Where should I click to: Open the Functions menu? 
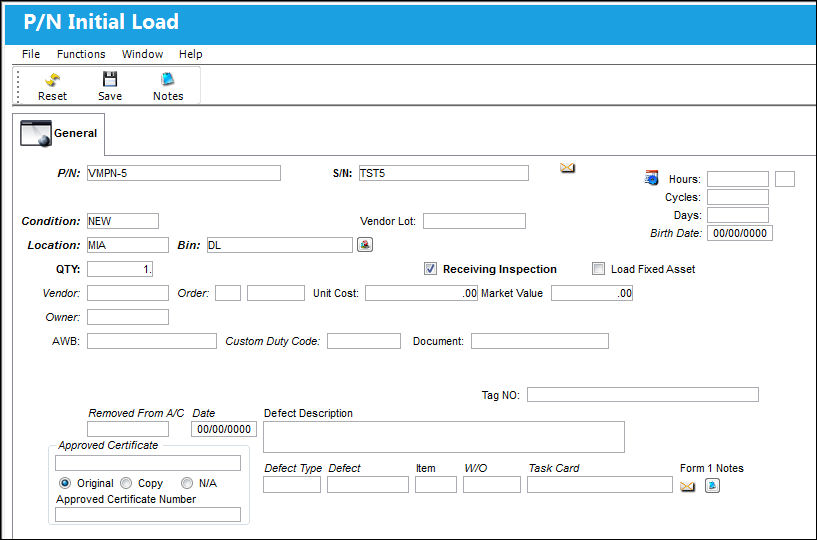pyautogui.click(x=81, y=54)
